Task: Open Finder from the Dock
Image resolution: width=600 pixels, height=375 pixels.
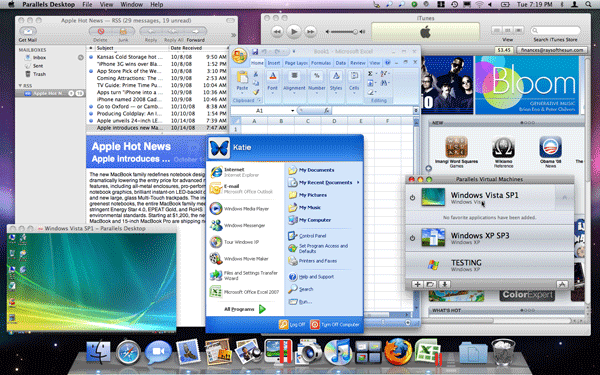Action: pyautogui.click(x=98, y=352)
